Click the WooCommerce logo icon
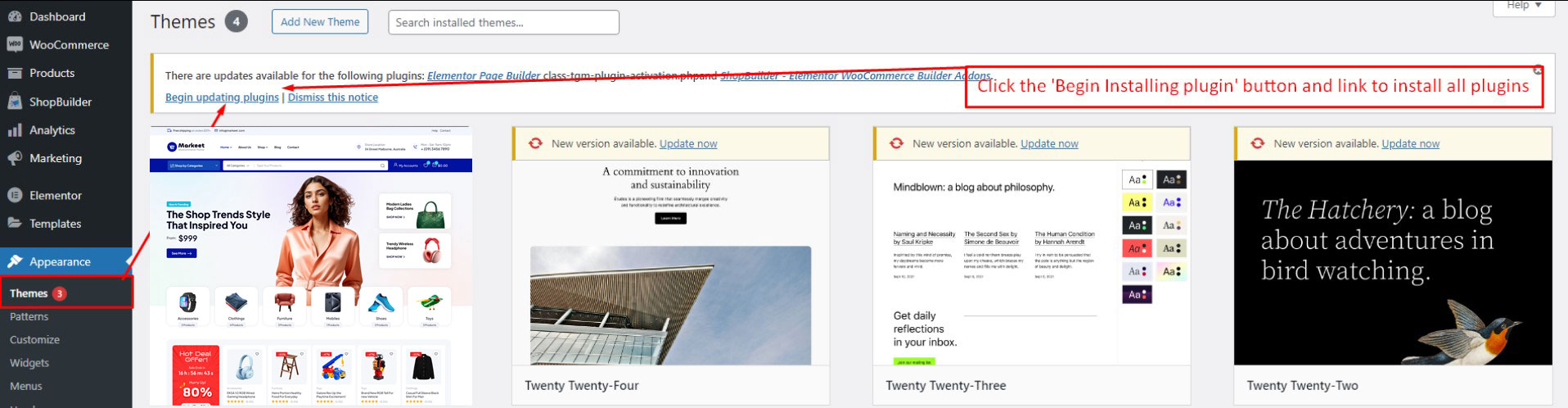 pos(15,45)
